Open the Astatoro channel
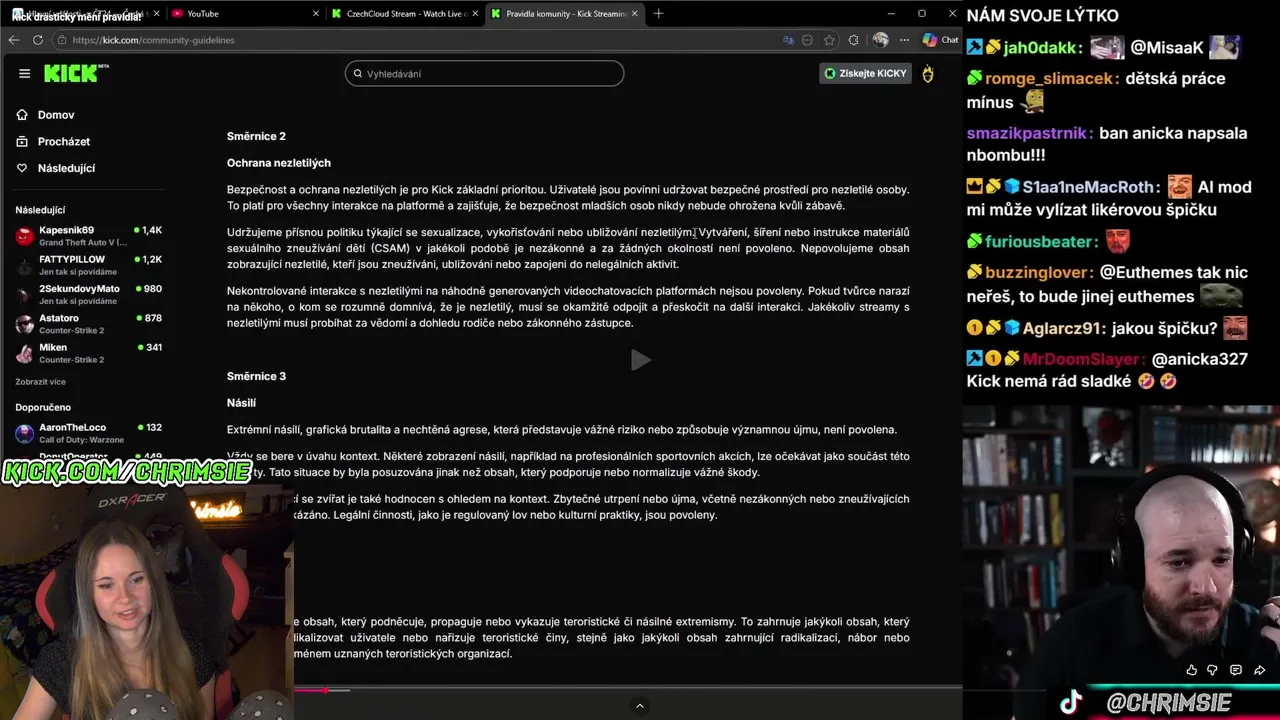 pyautogui.click(x=88, y=324)
